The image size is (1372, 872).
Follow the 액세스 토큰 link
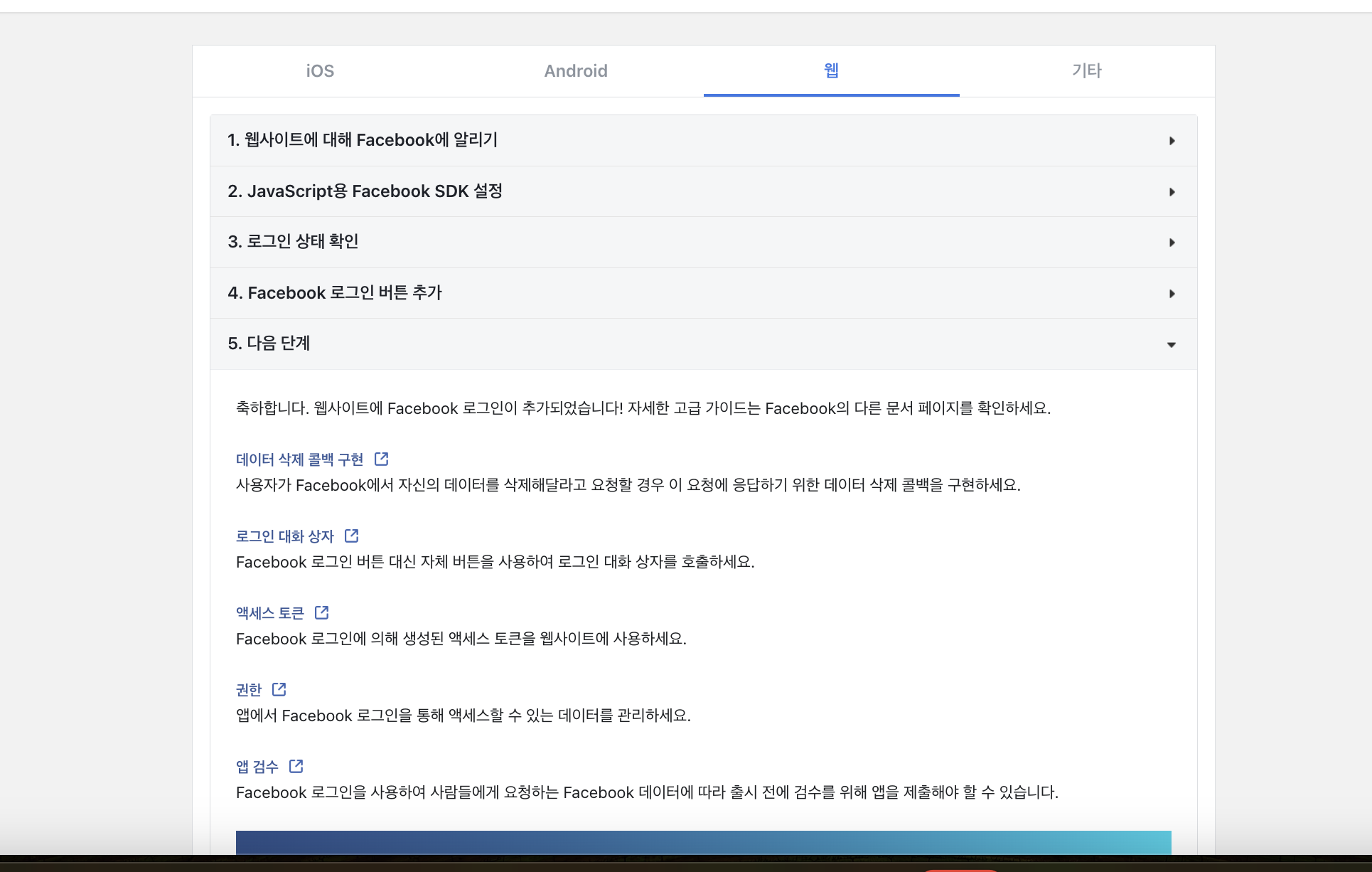pyautogui.click(x=270, y=613)
